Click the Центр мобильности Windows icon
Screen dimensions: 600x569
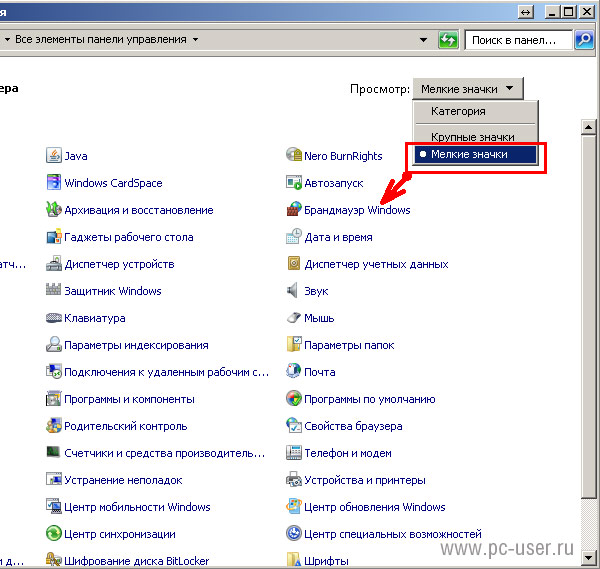tap(54, 507)
